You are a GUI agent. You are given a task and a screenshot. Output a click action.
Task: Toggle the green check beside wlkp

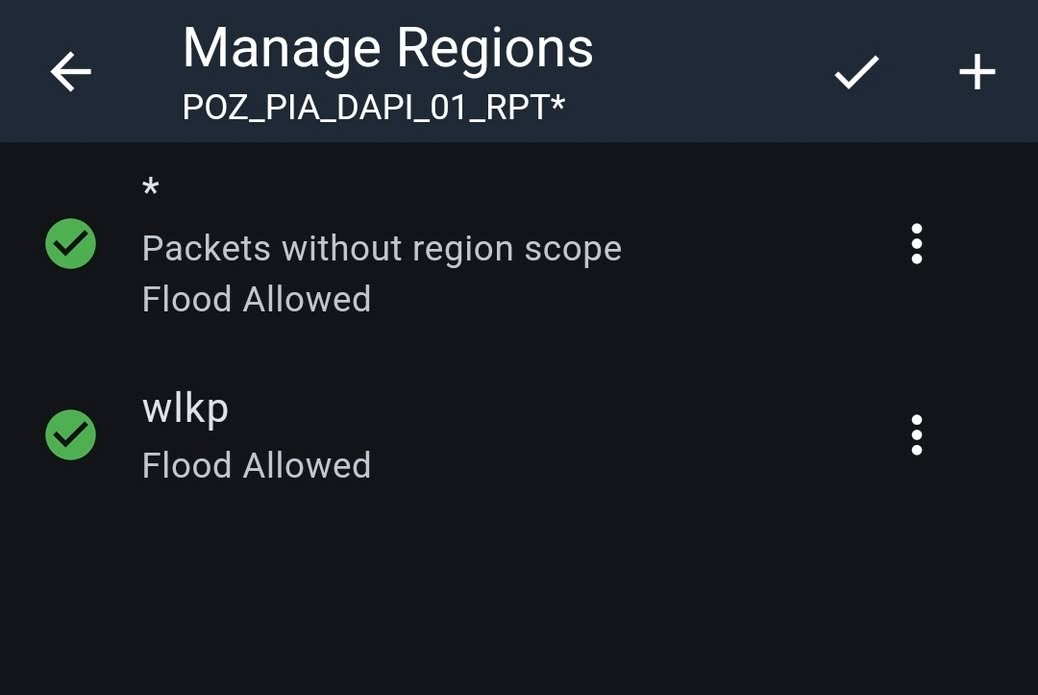tap(71, 435)
